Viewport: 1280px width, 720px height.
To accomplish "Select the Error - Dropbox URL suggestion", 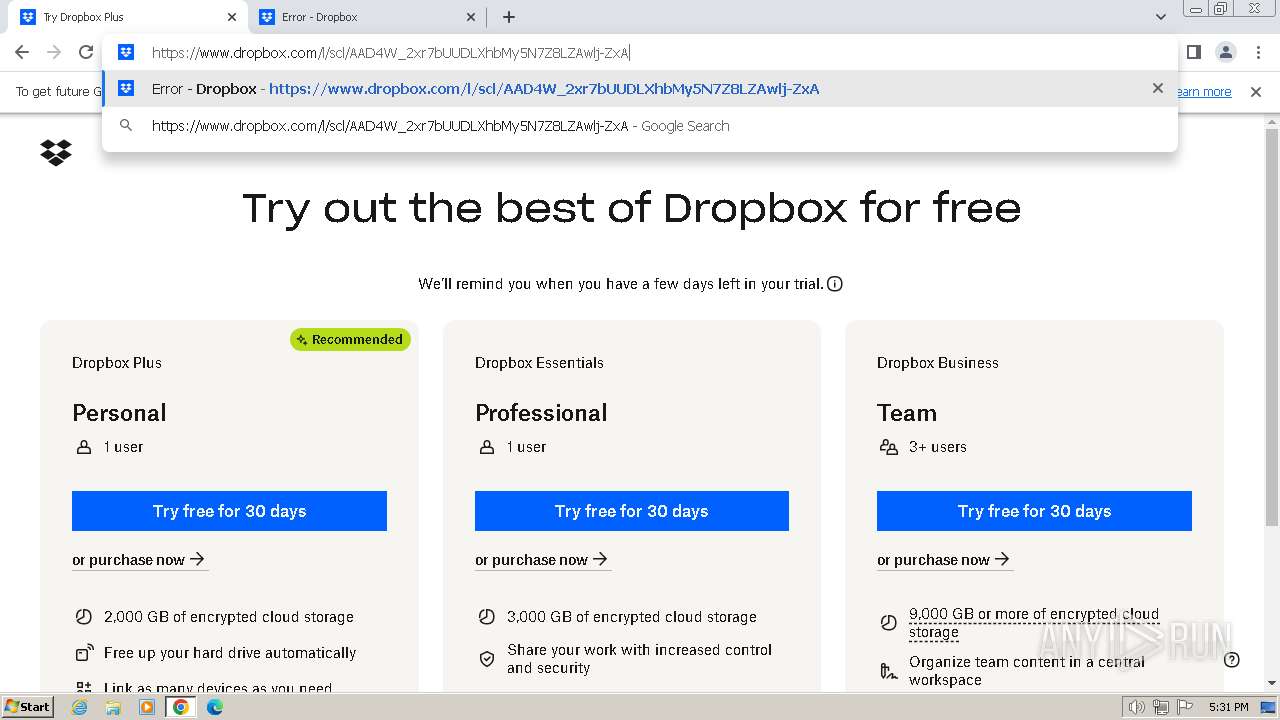I will pos(640,89).
